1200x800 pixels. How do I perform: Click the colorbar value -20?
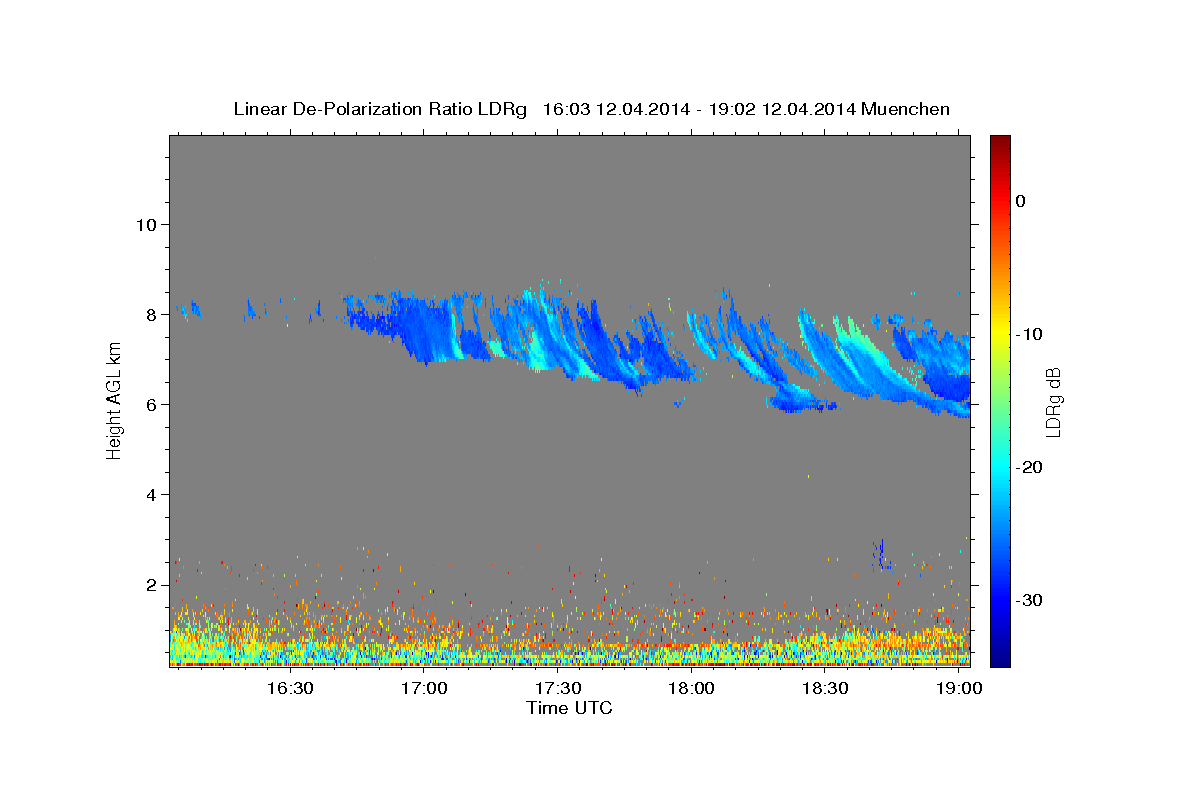point(1029,467)
